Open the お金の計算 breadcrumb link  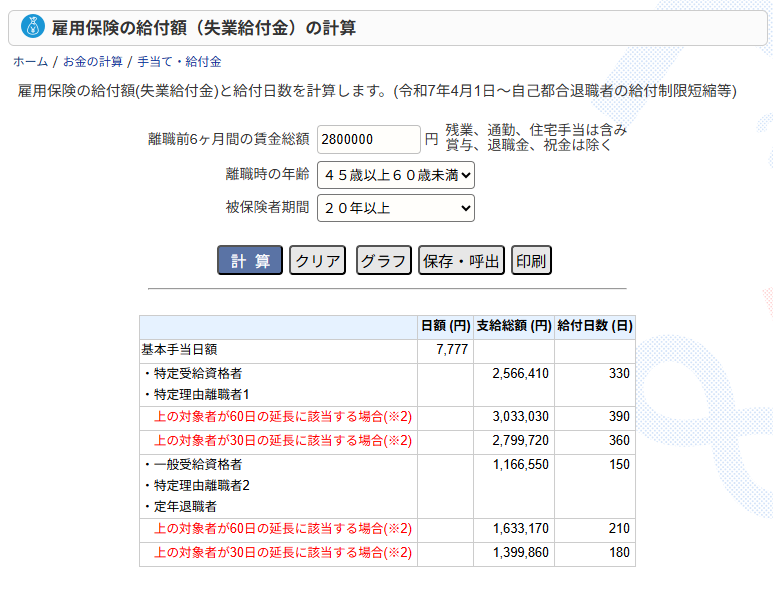pos(92,62)
